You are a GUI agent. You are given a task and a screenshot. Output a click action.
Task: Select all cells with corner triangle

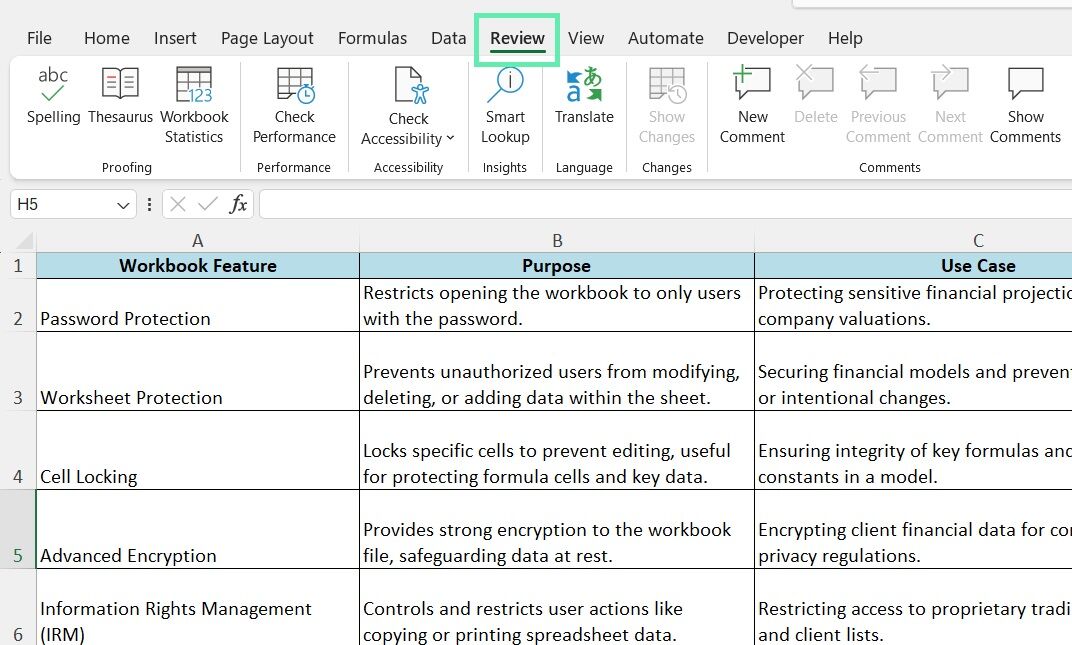[25, 241]
